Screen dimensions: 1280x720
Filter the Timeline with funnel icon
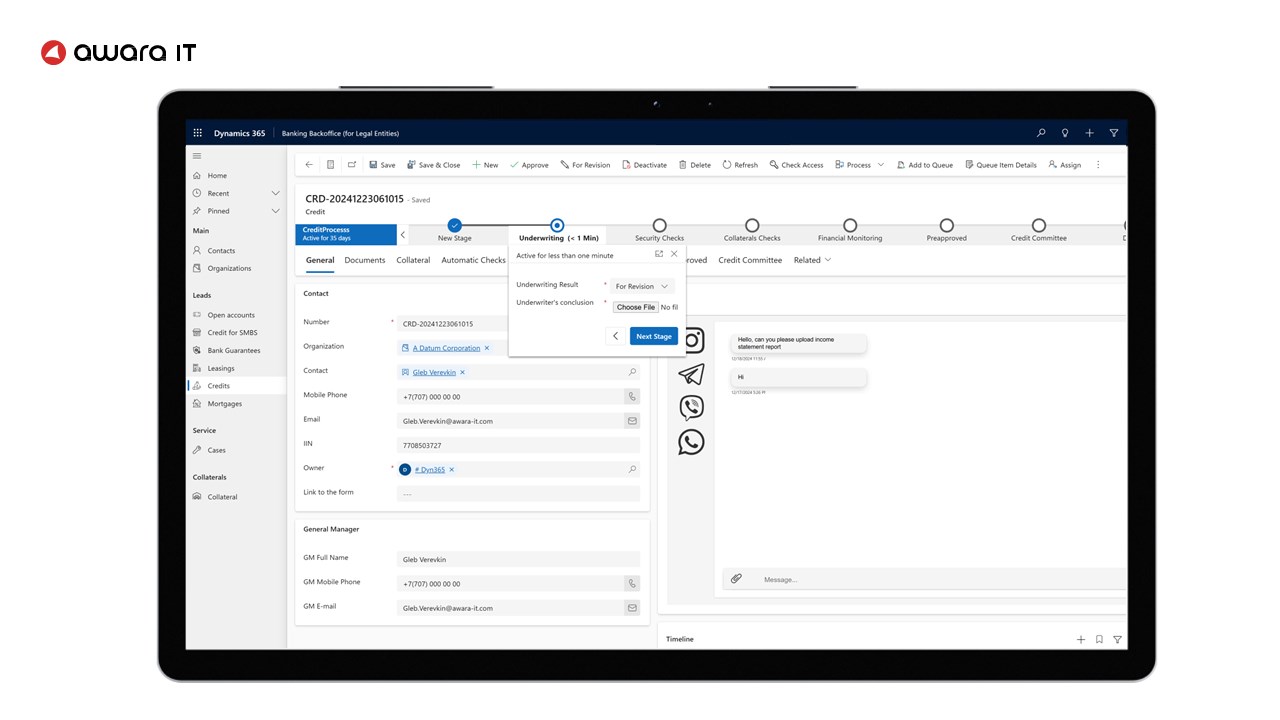(x=1117, y=639)
